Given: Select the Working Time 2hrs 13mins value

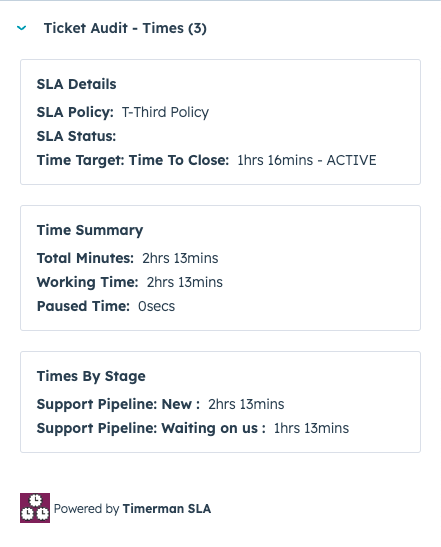Looking at the screenshot, I should (185, 282).
